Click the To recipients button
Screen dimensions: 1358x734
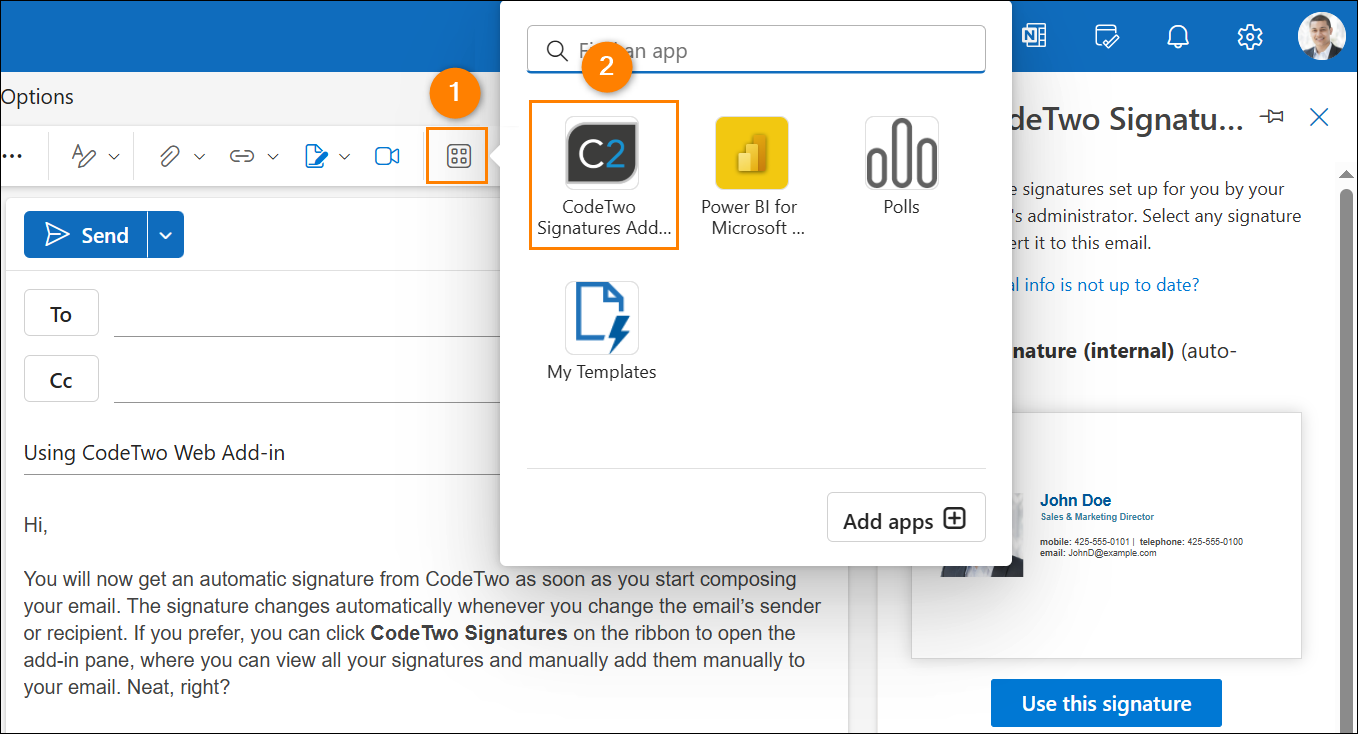[x=61, y=314]
